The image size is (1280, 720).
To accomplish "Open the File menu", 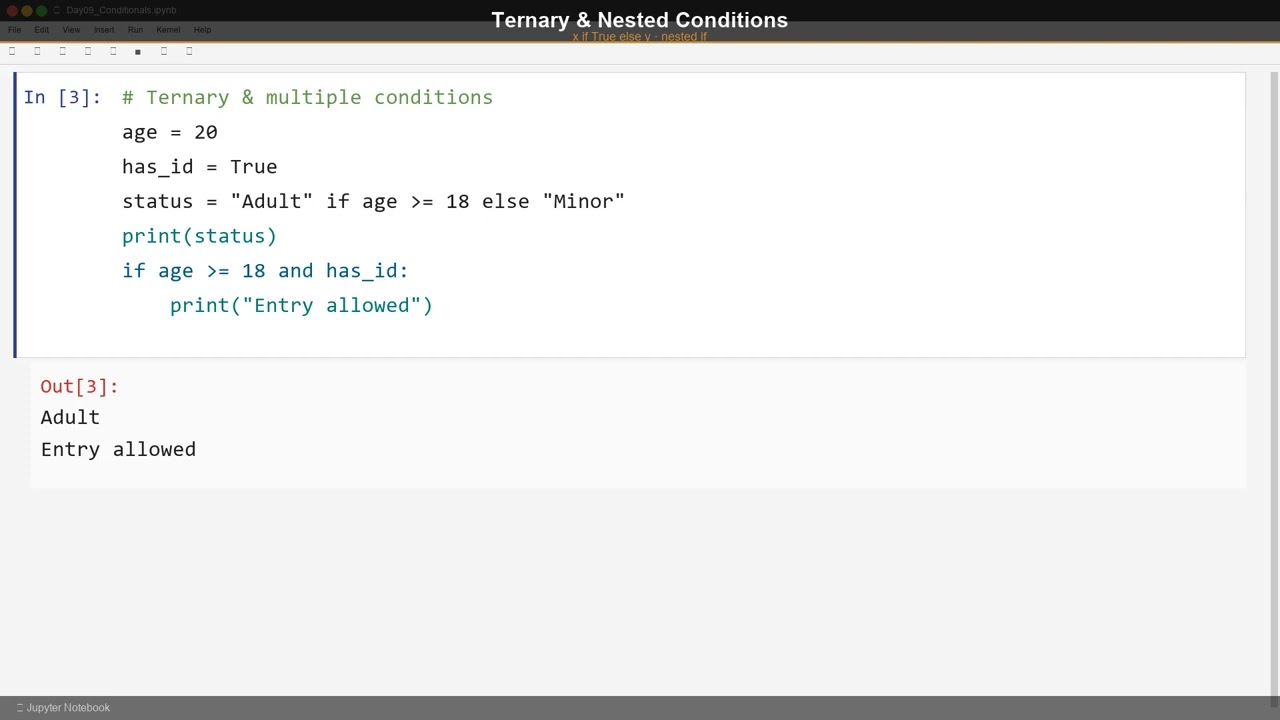I will point(14,30).
